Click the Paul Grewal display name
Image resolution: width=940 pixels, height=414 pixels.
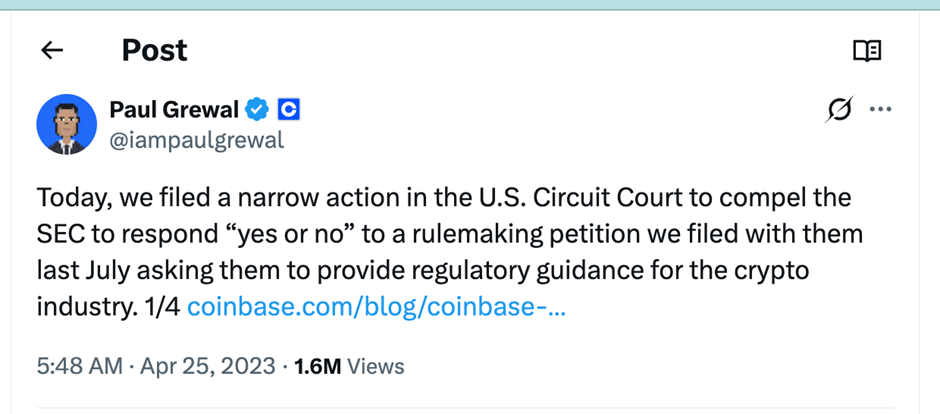tap(174, 109)
